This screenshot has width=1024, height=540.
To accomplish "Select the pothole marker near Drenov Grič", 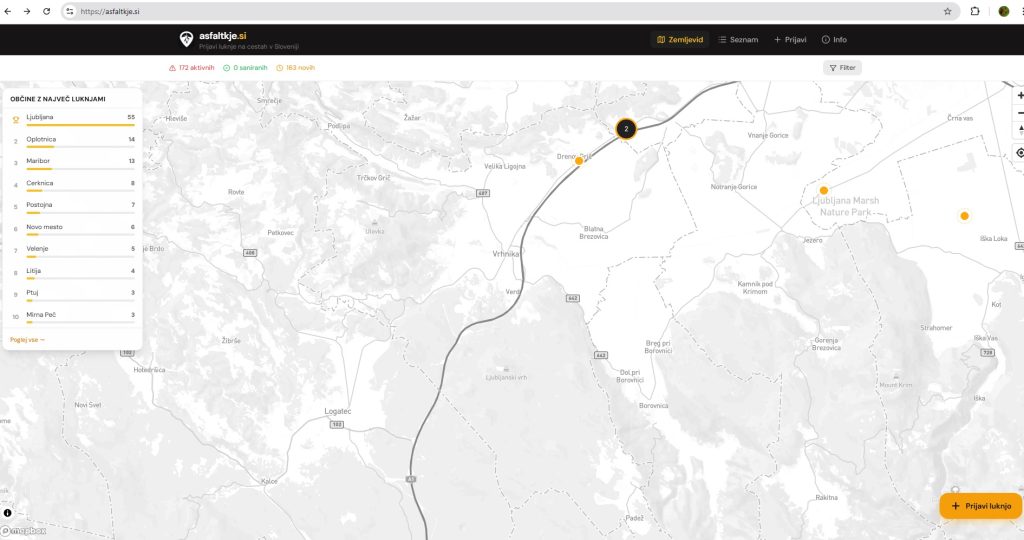I will tap(579, 160).
